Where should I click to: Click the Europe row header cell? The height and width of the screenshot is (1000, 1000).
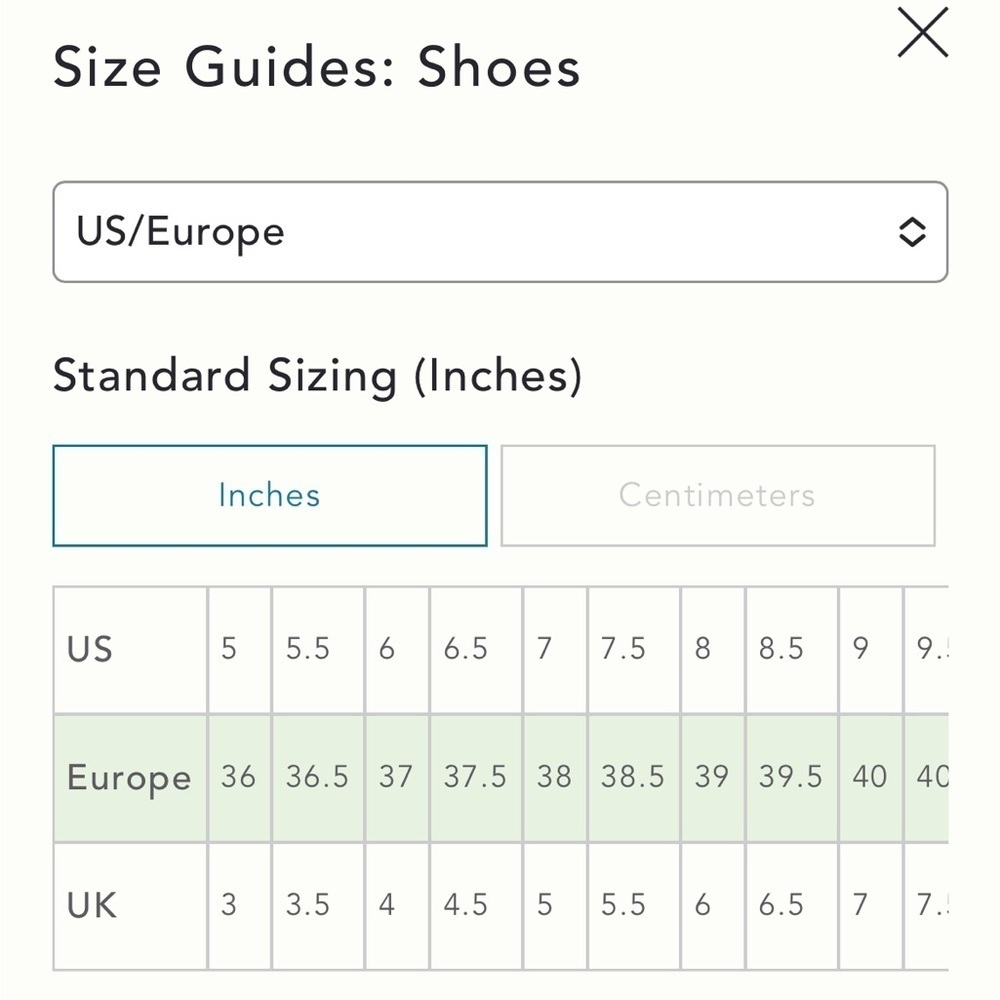[x=131, y=777]
